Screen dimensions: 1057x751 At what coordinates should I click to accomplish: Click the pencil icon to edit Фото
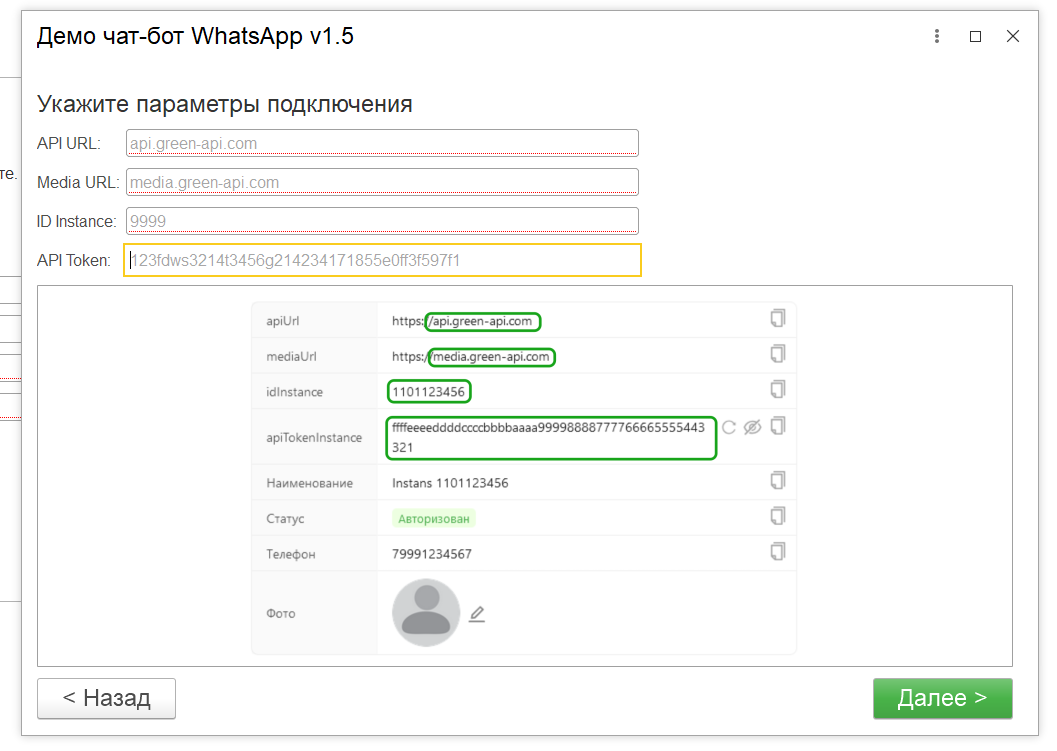pos(476,612)
